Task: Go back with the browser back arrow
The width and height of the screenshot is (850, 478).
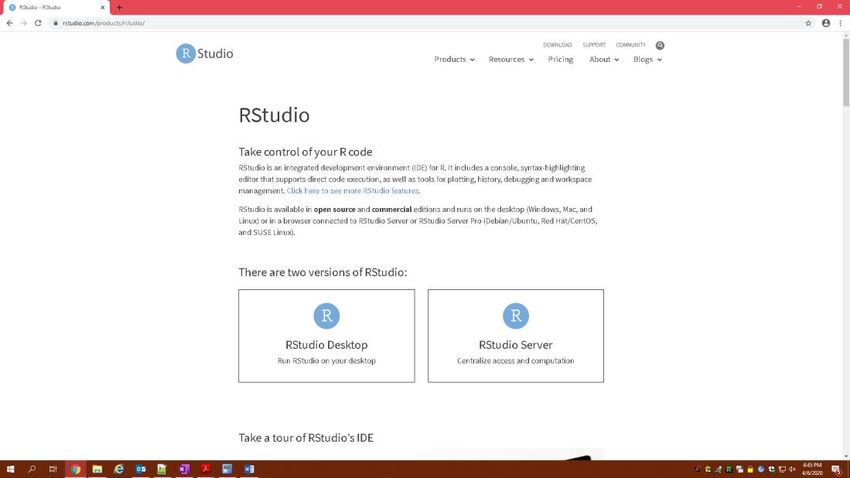Action: coord(10,23)
